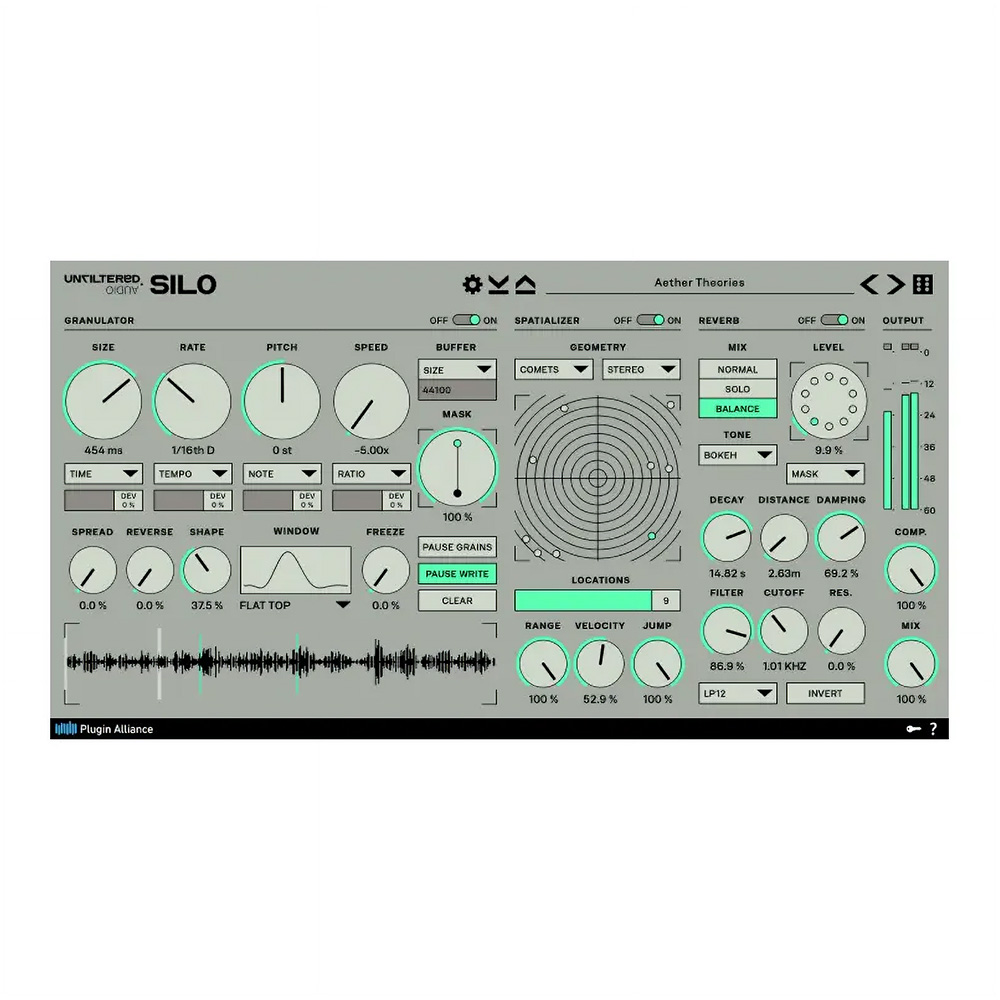Click the SPEED knob
Image resolution: width=1000 pixels, height=1000 pixels.
pyautogui.click(x=371, y=401)
